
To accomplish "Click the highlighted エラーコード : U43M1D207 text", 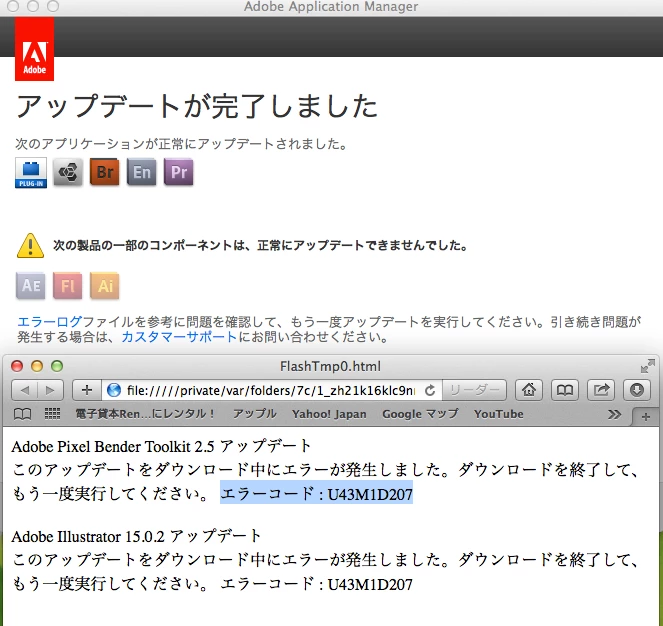I will point(316,493).
